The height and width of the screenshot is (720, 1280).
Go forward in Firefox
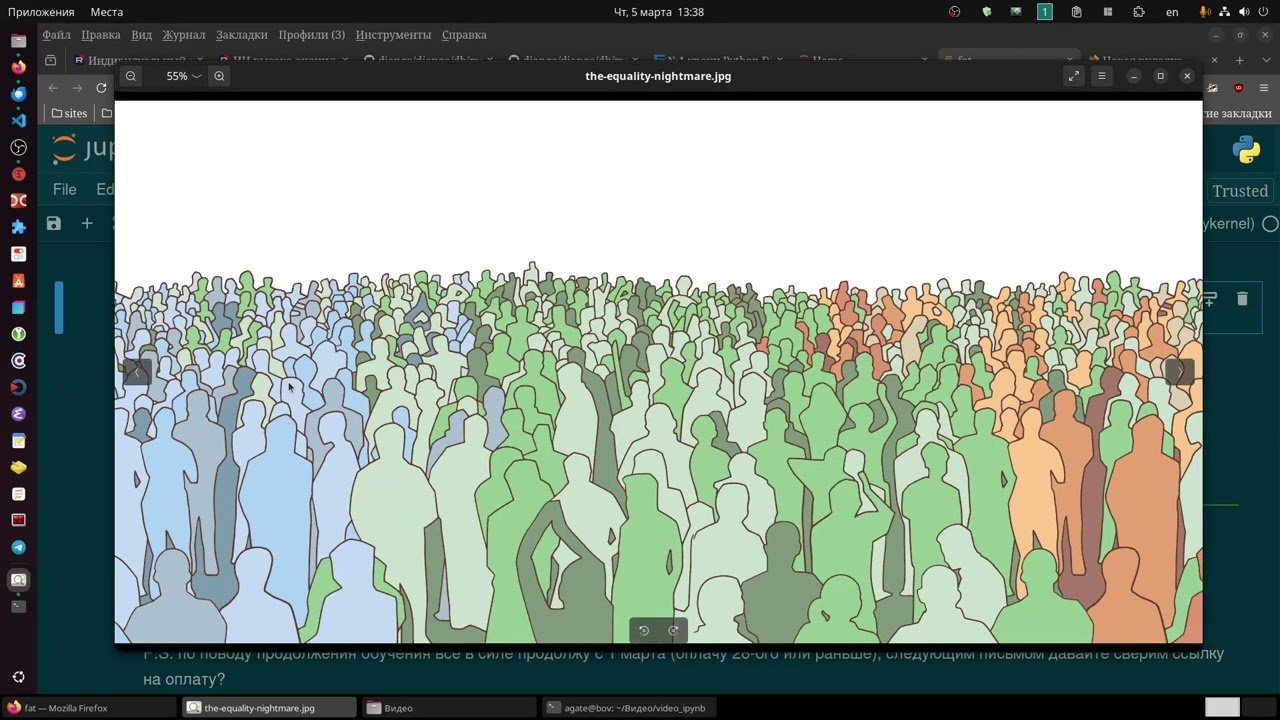pos(77,88)
